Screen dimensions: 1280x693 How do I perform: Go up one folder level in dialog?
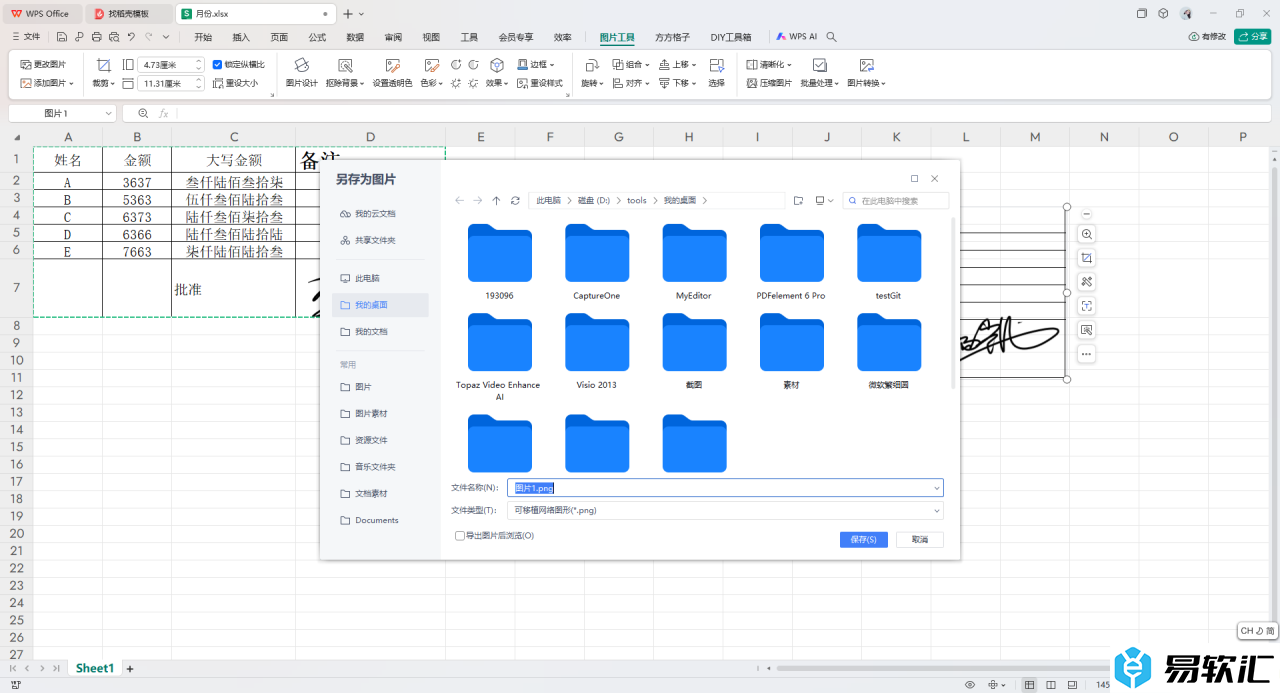496,200
